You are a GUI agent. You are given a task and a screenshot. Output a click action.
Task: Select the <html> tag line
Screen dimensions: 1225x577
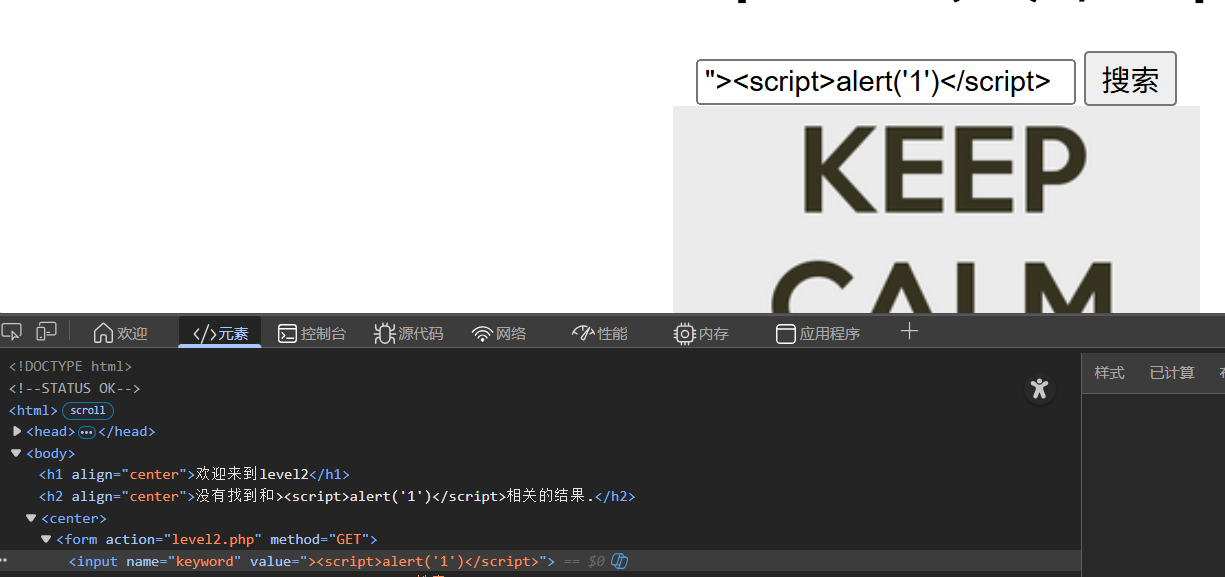click(33, 410)
